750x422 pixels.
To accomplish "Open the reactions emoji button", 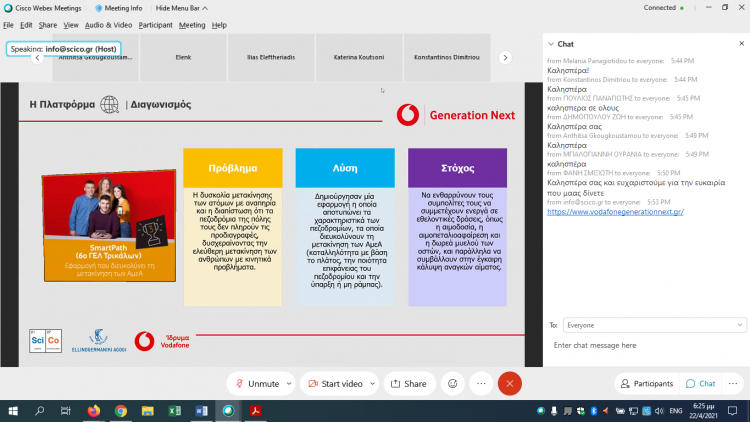I will [452, 384].
